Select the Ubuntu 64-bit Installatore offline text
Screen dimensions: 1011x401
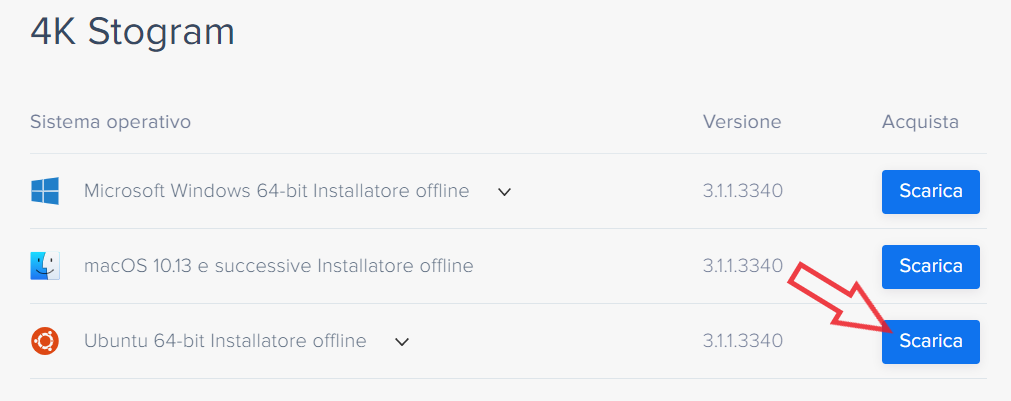225,341
